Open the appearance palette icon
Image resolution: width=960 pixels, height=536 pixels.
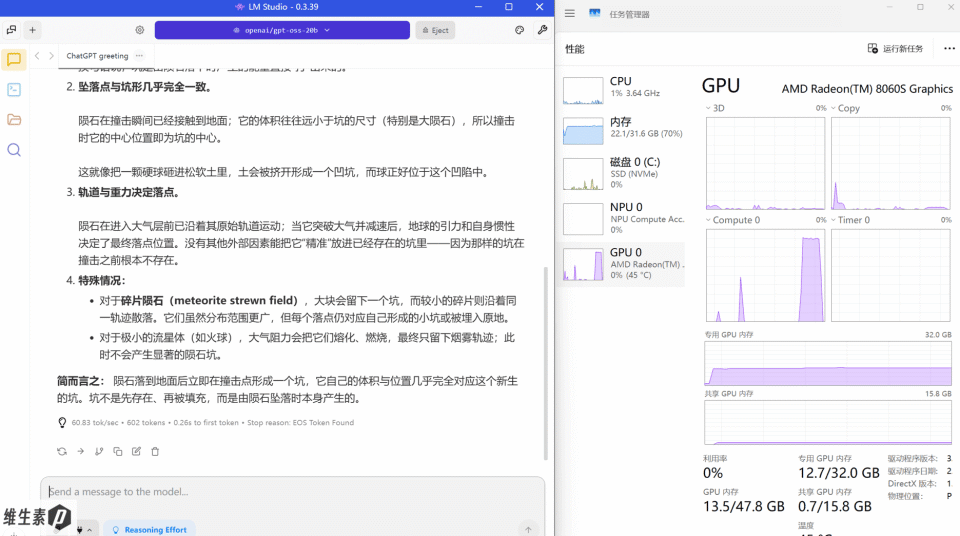point(519,30)
